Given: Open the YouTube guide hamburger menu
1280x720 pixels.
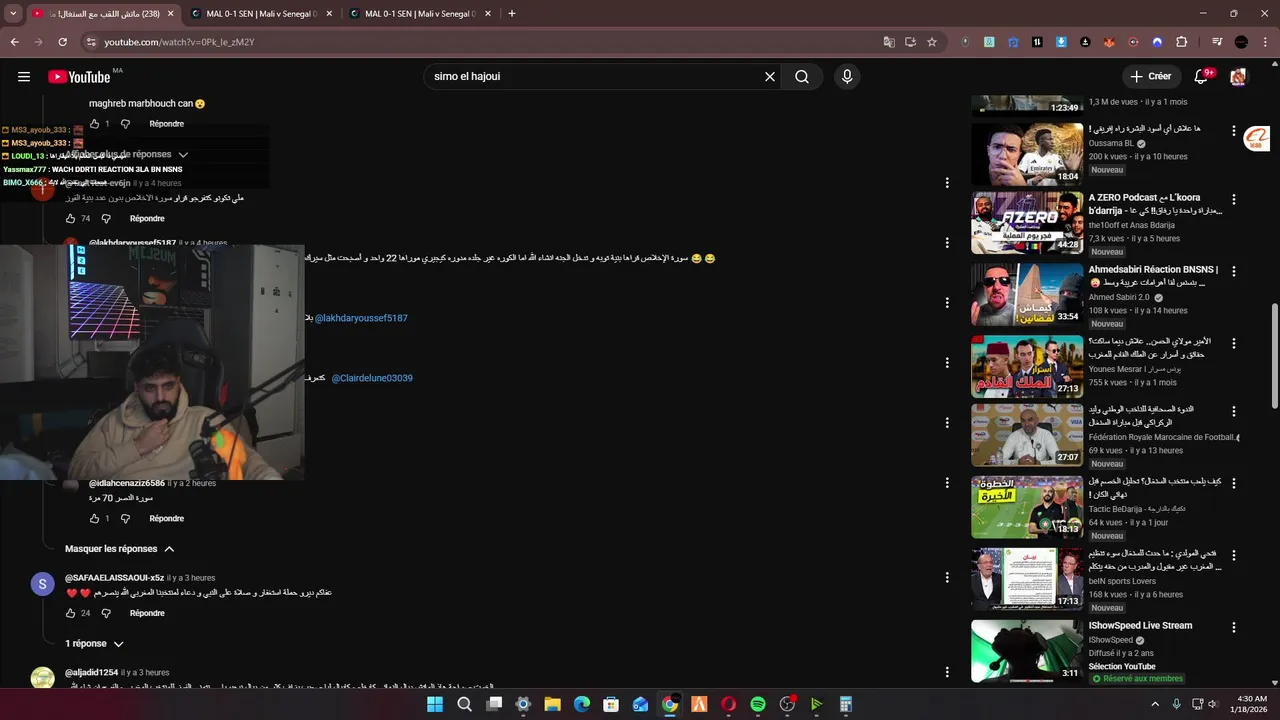Looking at the screenshot, I should tap(24, 77).
